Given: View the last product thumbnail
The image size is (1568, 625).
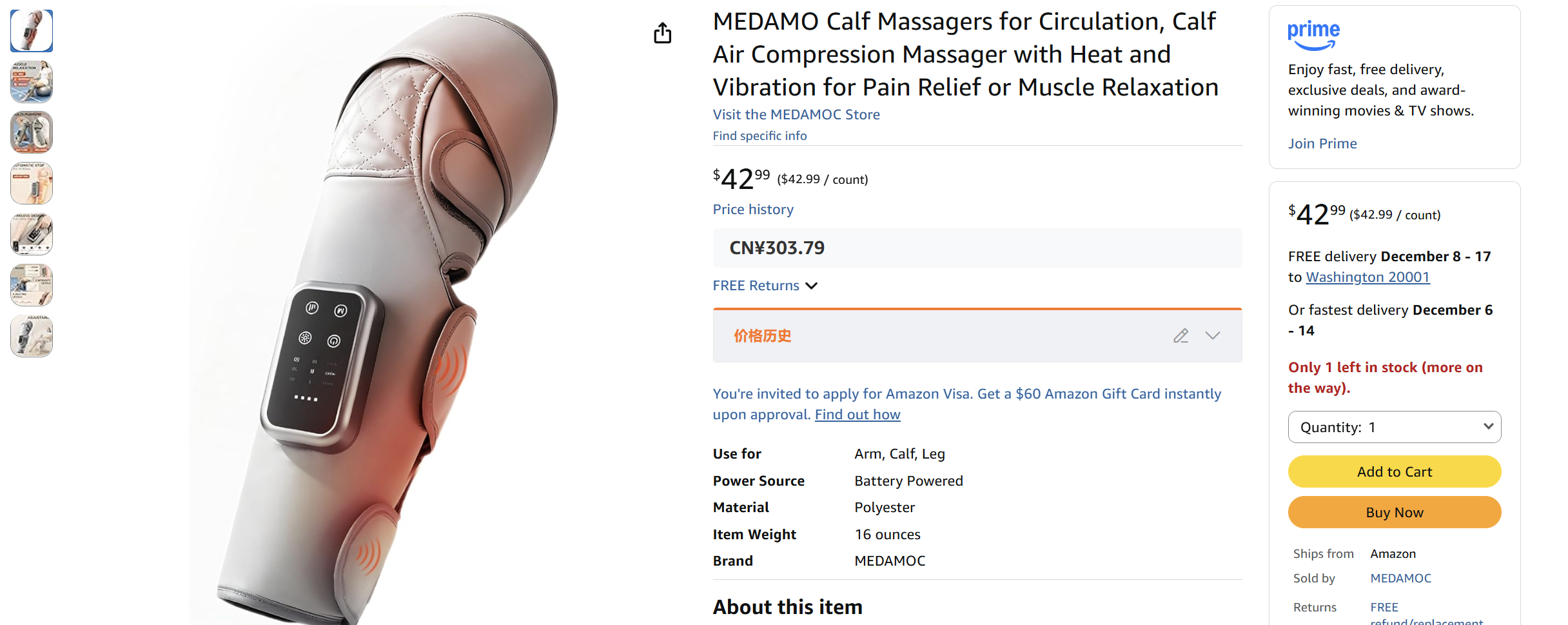Looking at the screenshot, I should [32, 336].
